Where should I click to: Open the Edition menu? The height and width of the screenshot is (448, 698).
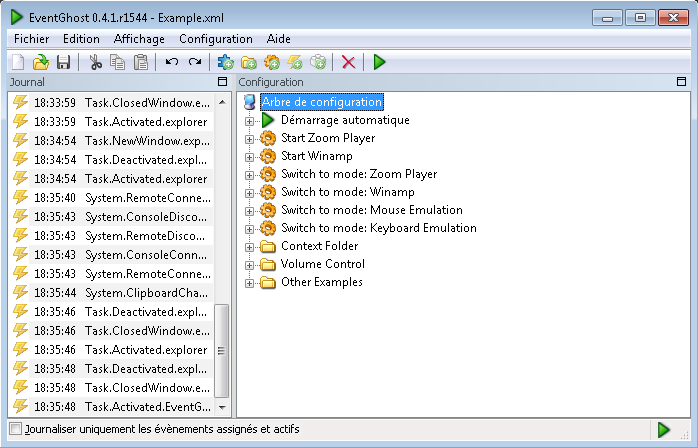[81, 39]
